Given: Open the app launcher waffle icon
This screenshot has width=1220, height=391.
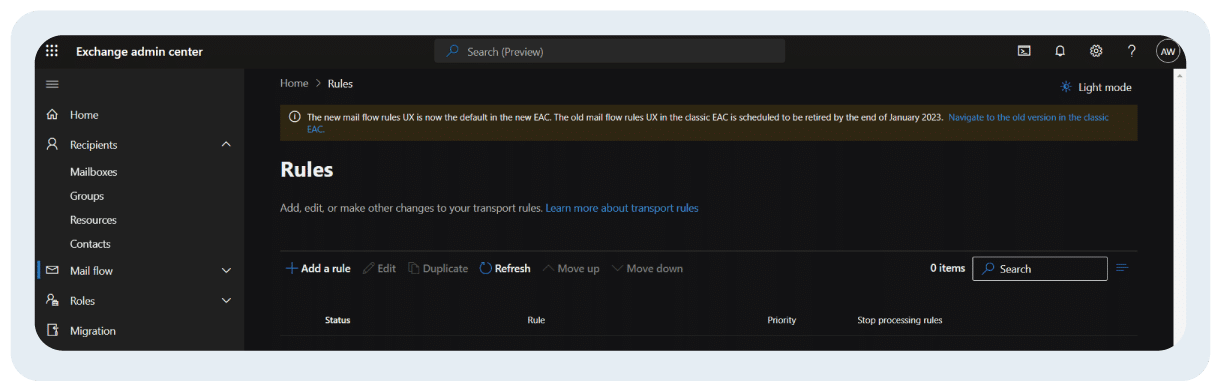Looking at the screenshot, I should tap(52, 51).
